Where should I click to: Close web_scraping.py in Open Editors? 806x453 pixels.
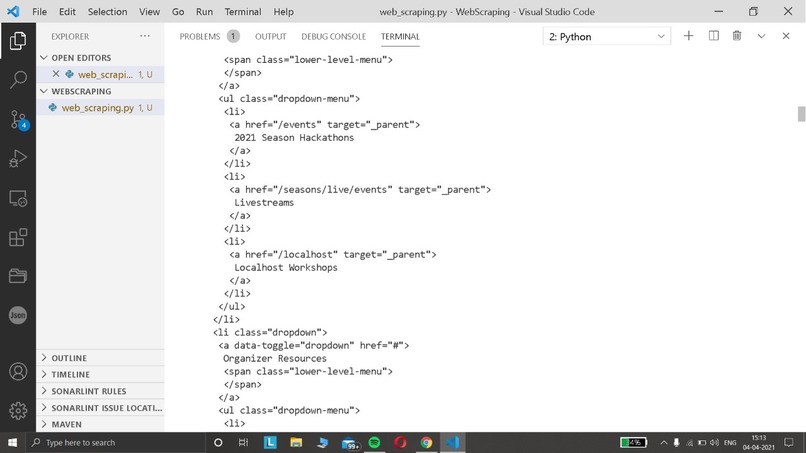pyautogui.click(x=56, y=74)
